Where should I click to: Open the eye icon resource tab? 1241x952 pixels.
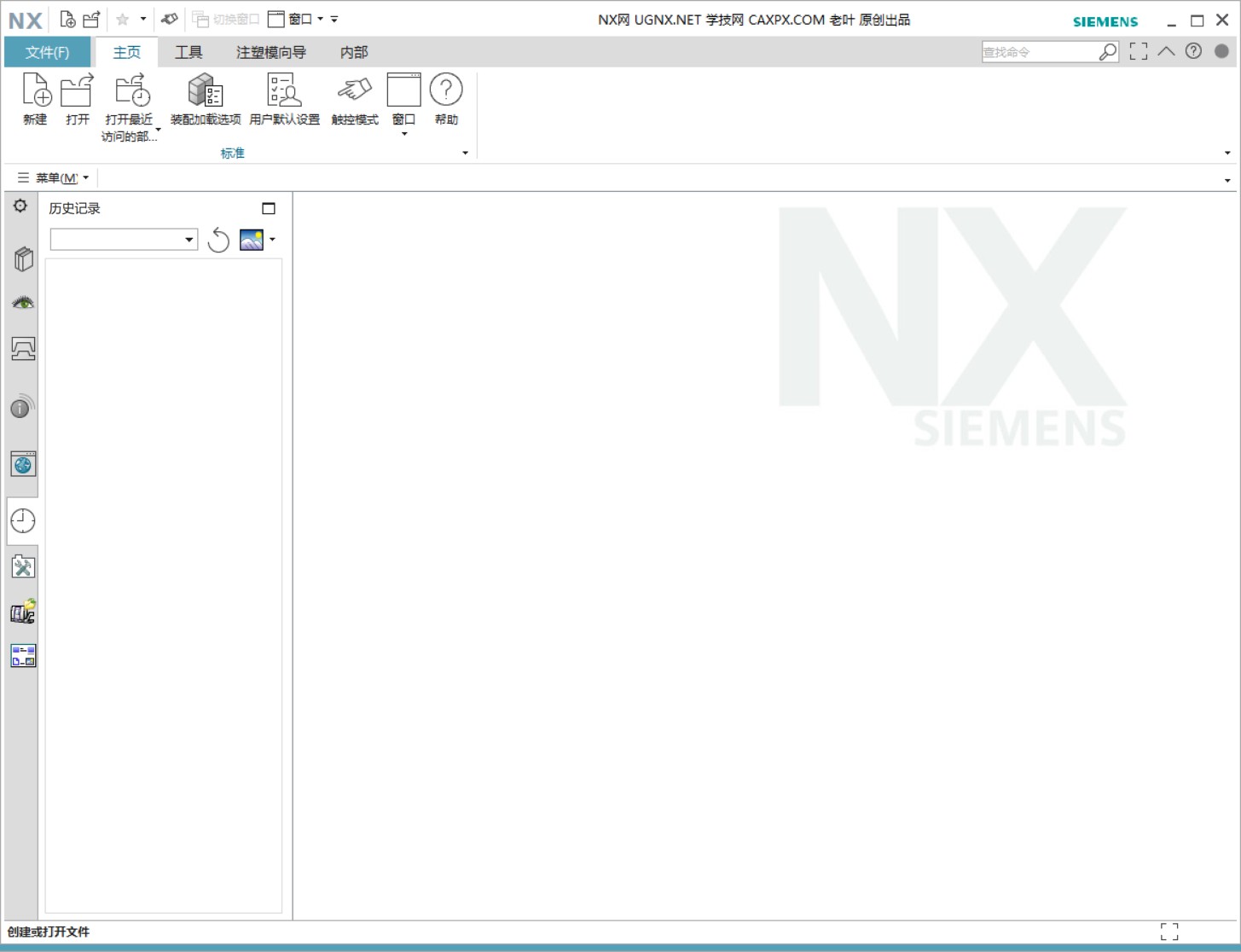(23, 303)
